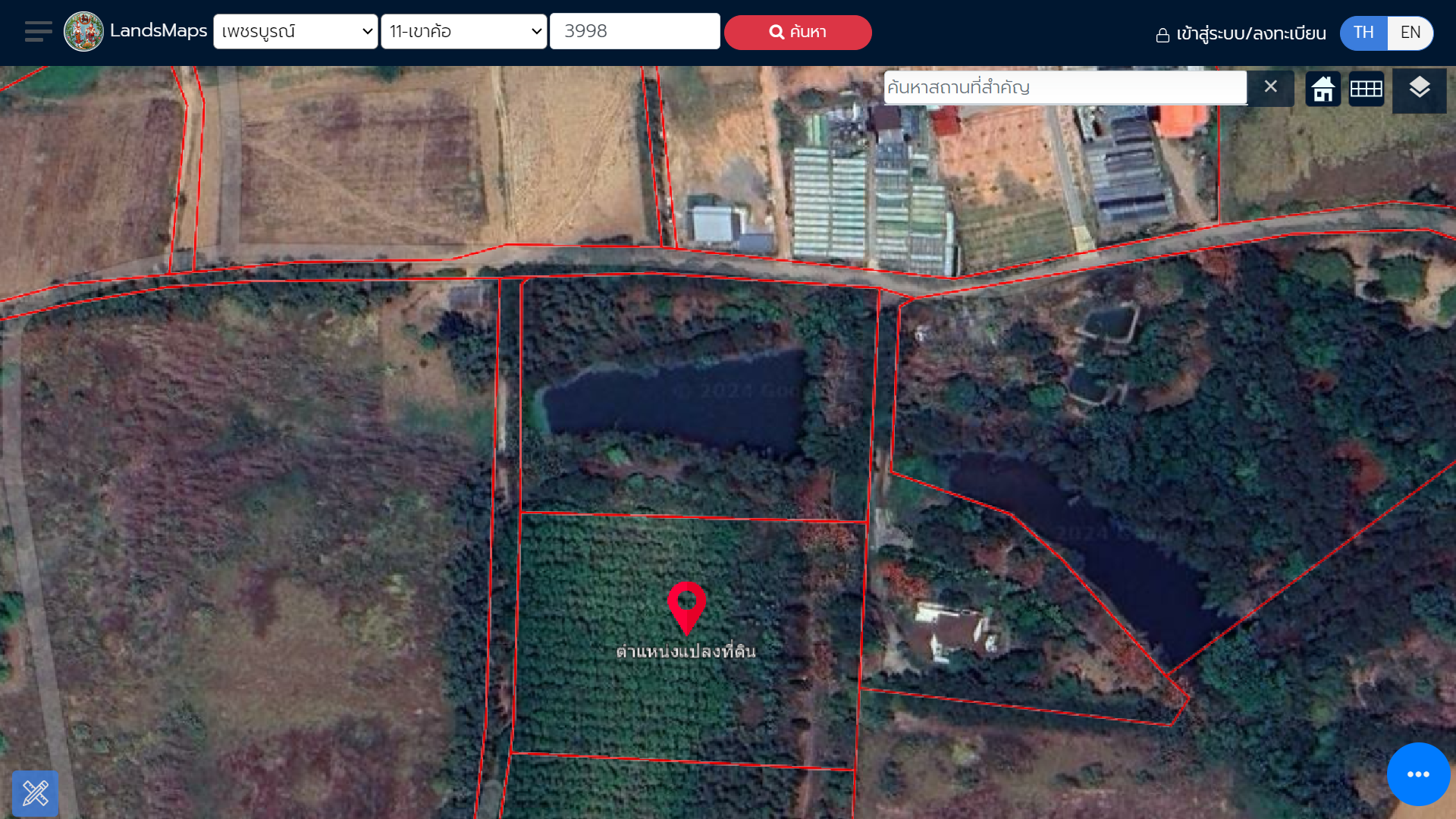Click the LandsMaps title text
The image size is (1456, 819).
tap(158, 31)
